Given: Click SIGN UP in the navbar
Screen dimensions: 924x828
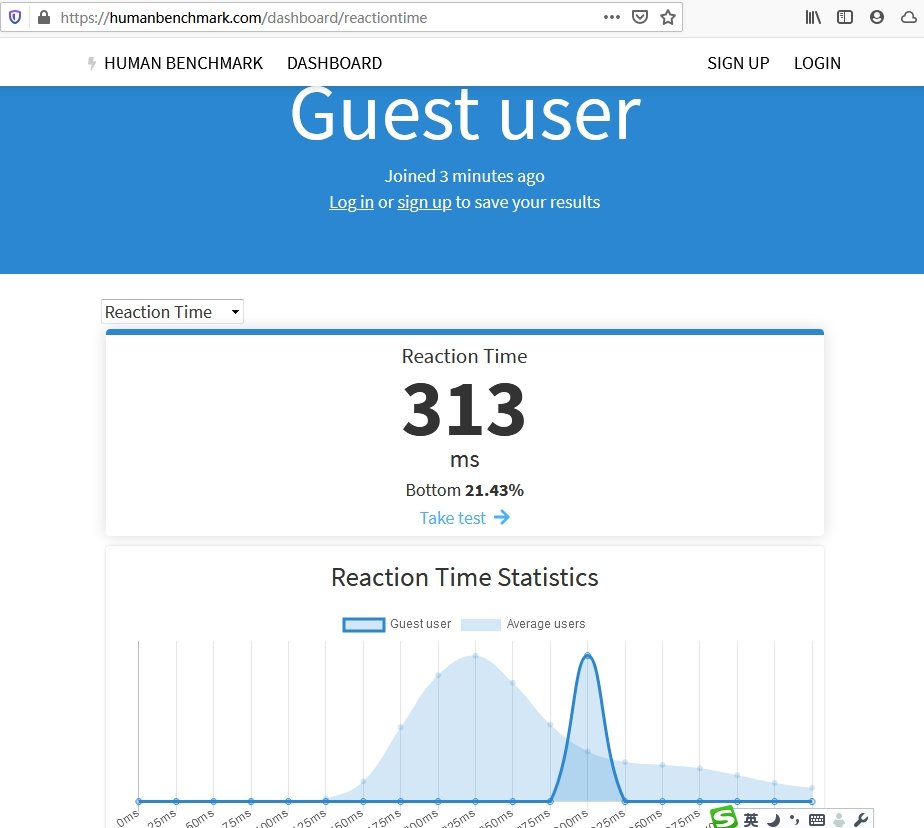Looking at the screenshot, I should [738, 63].
